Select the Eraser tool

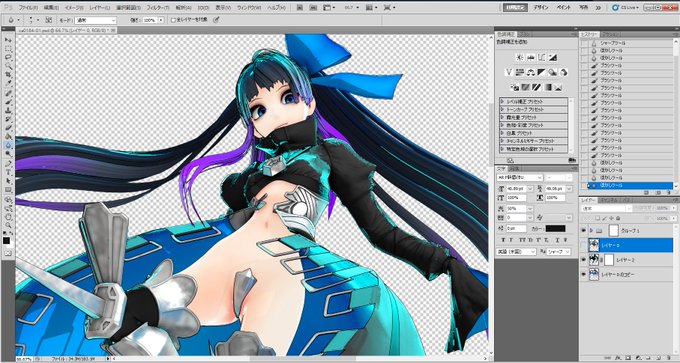tap(8, 128)
